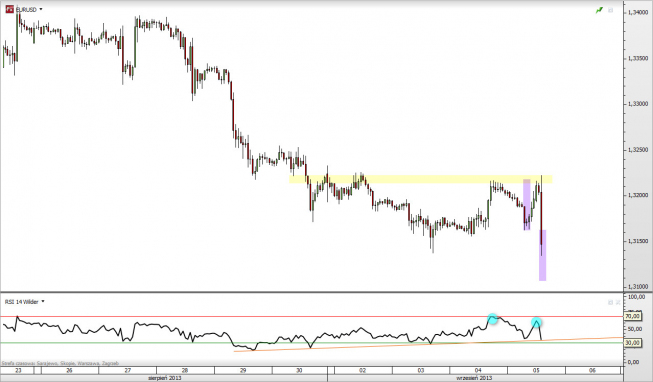Image resolution: width=653 pixels, height=382 pixels.
Task: Click the 1,32000 price axis label
Action: (x=638, y=195)
